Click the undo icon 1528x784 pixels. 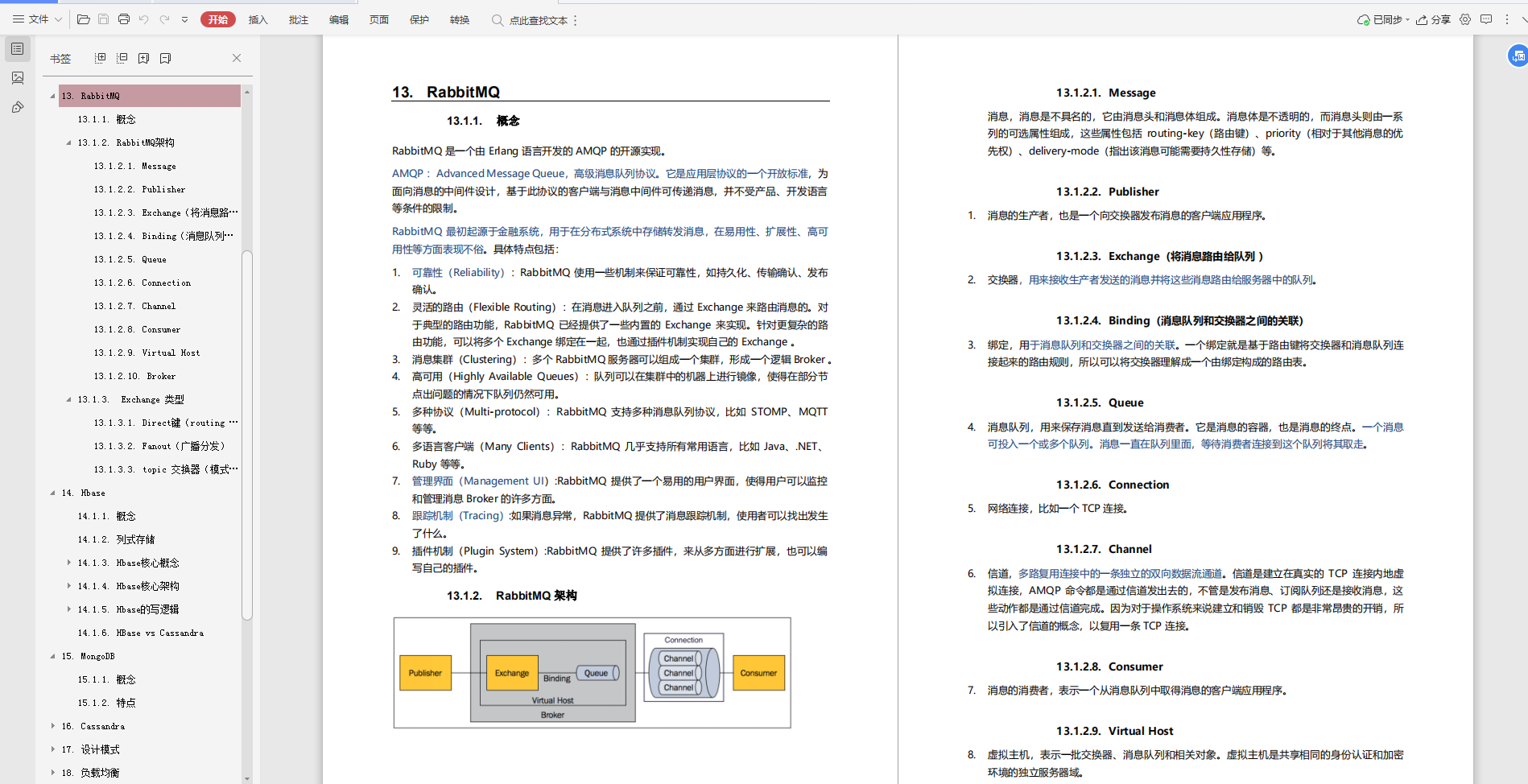point(144,19)
